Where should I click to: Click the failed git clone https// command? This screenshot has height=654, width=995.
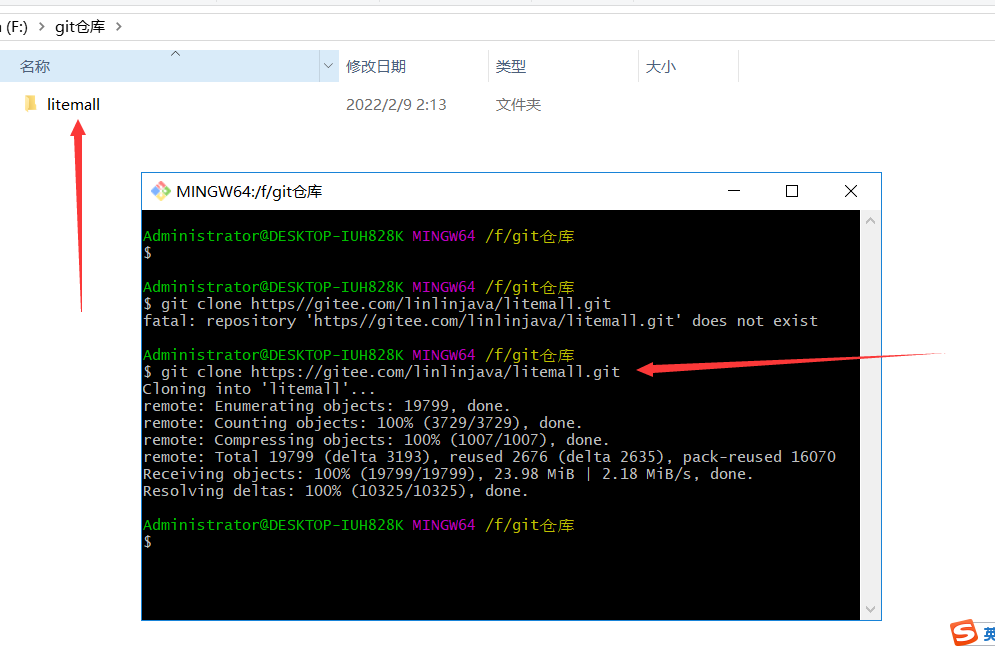377,304
